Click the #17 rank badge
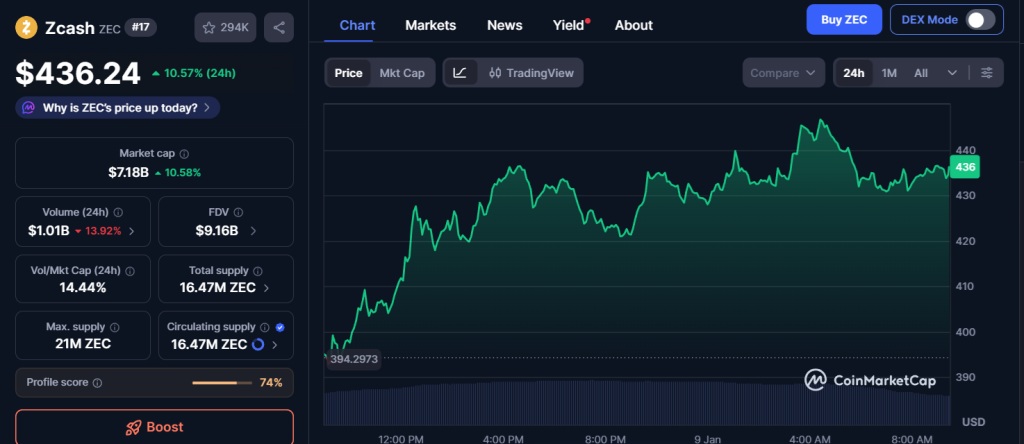This screenshot has height=444, width=1024. [x=140, y=27]
